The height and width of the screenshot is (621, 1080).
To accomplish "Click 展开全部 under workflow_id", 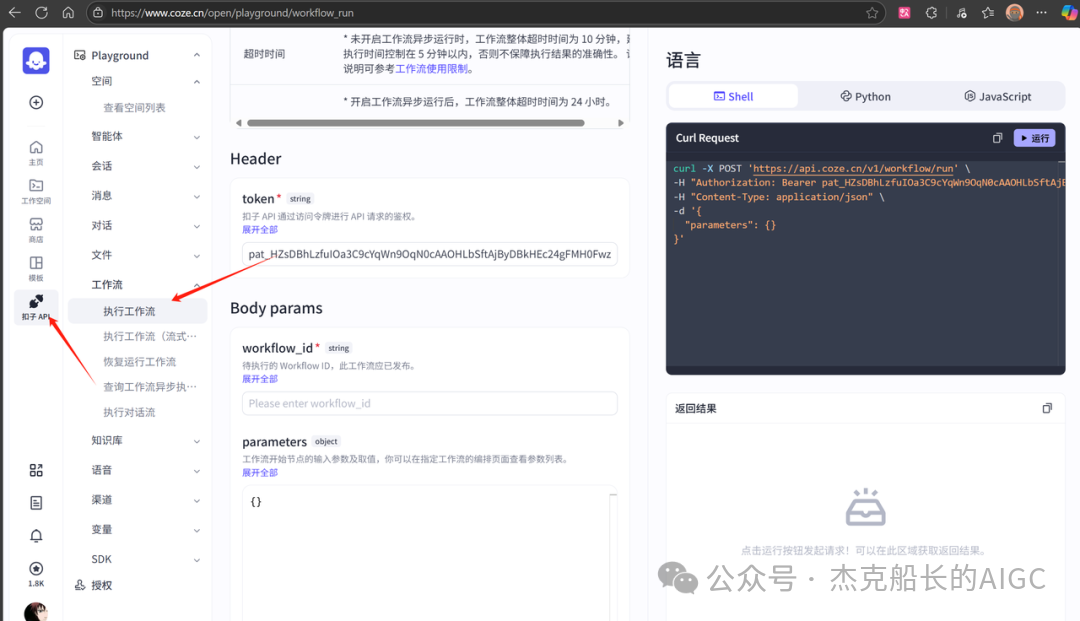I will pos(260,379).
